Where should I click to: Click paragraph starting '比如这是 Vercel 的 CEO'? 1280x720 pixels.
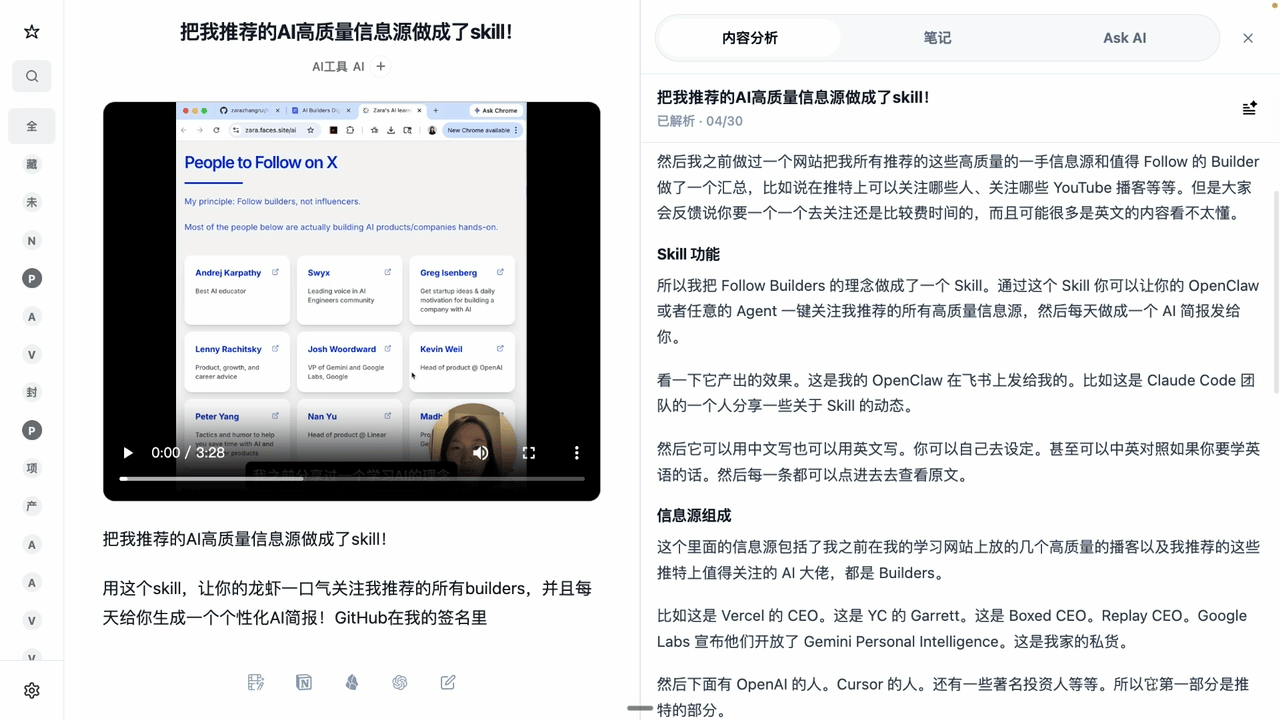point(952,629)
